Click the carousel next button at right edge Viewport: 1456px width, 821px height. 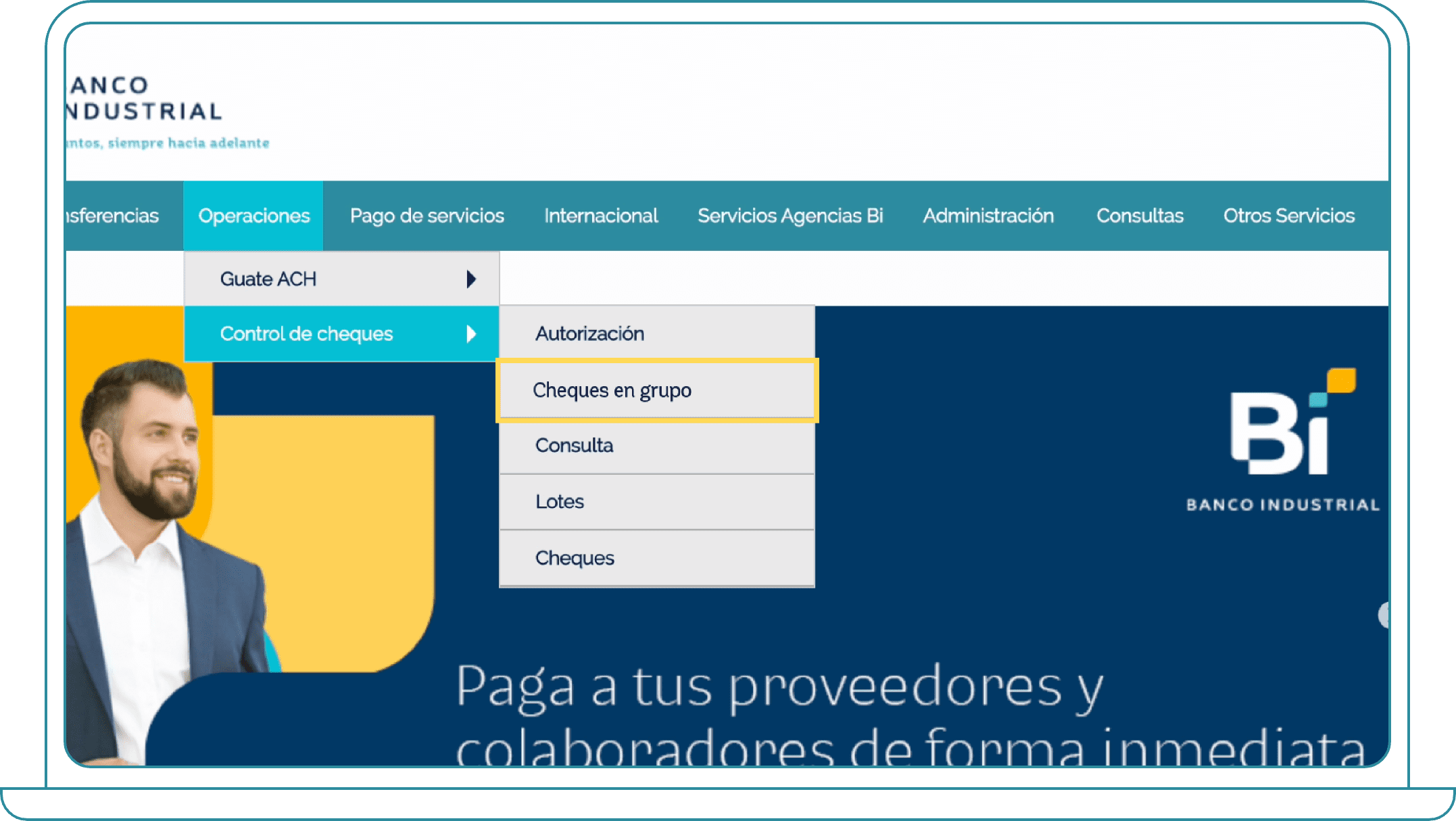1384,615
